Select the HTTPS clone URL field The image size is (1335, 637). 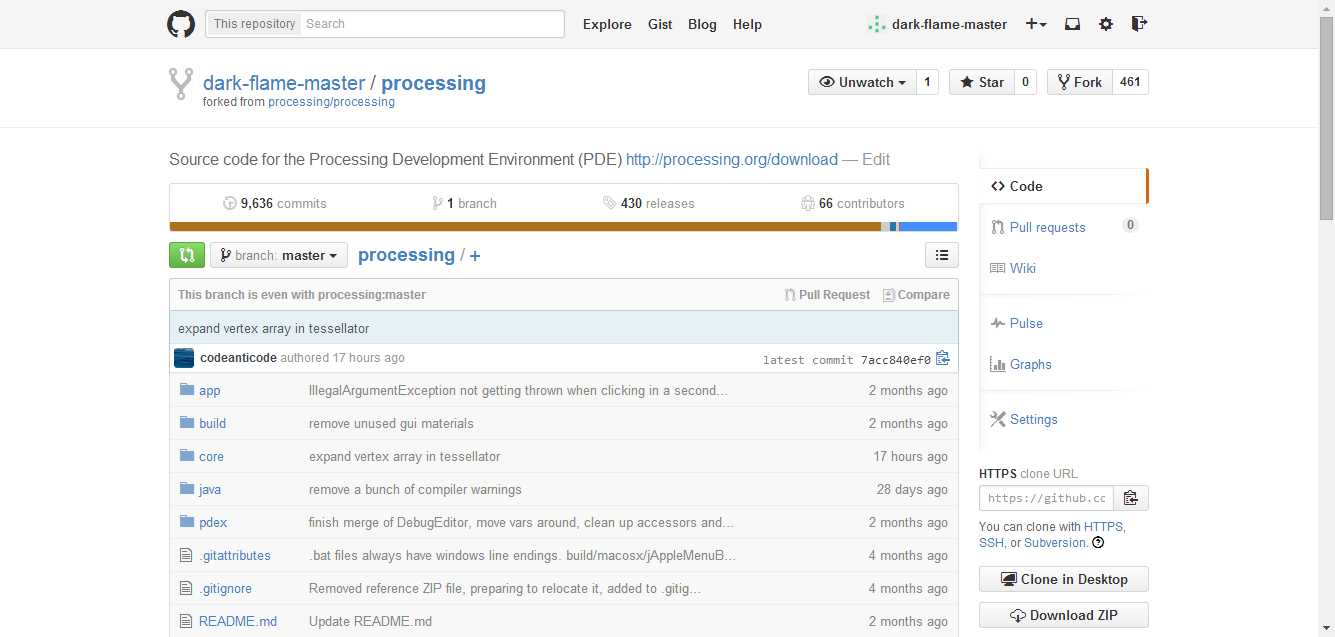[1046, 498]
